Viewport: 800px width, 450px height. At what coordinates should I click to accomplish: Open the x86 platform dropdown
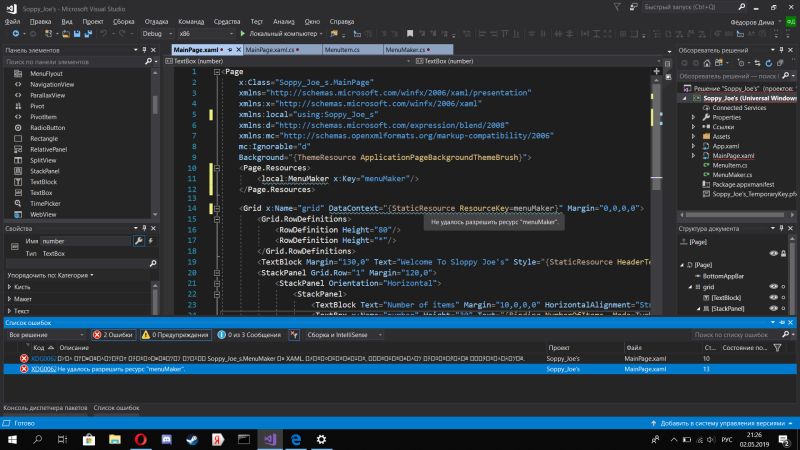coord(206,34)
